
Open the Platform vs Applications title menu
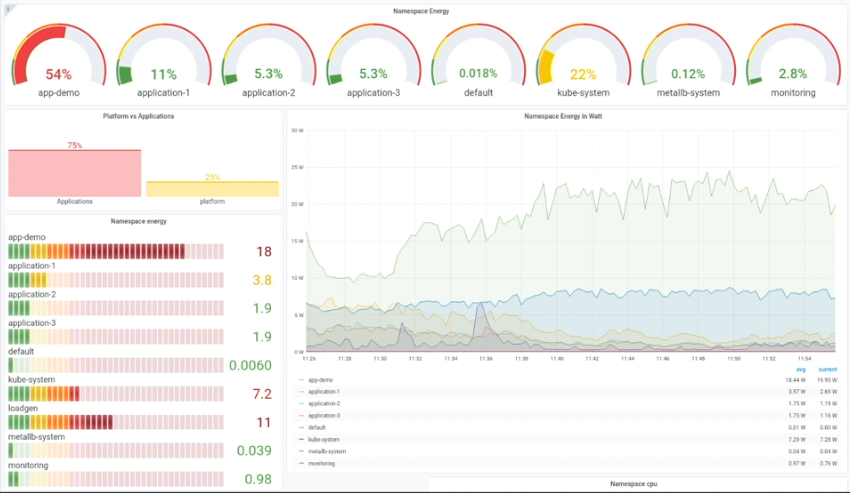tap(139, 116)
